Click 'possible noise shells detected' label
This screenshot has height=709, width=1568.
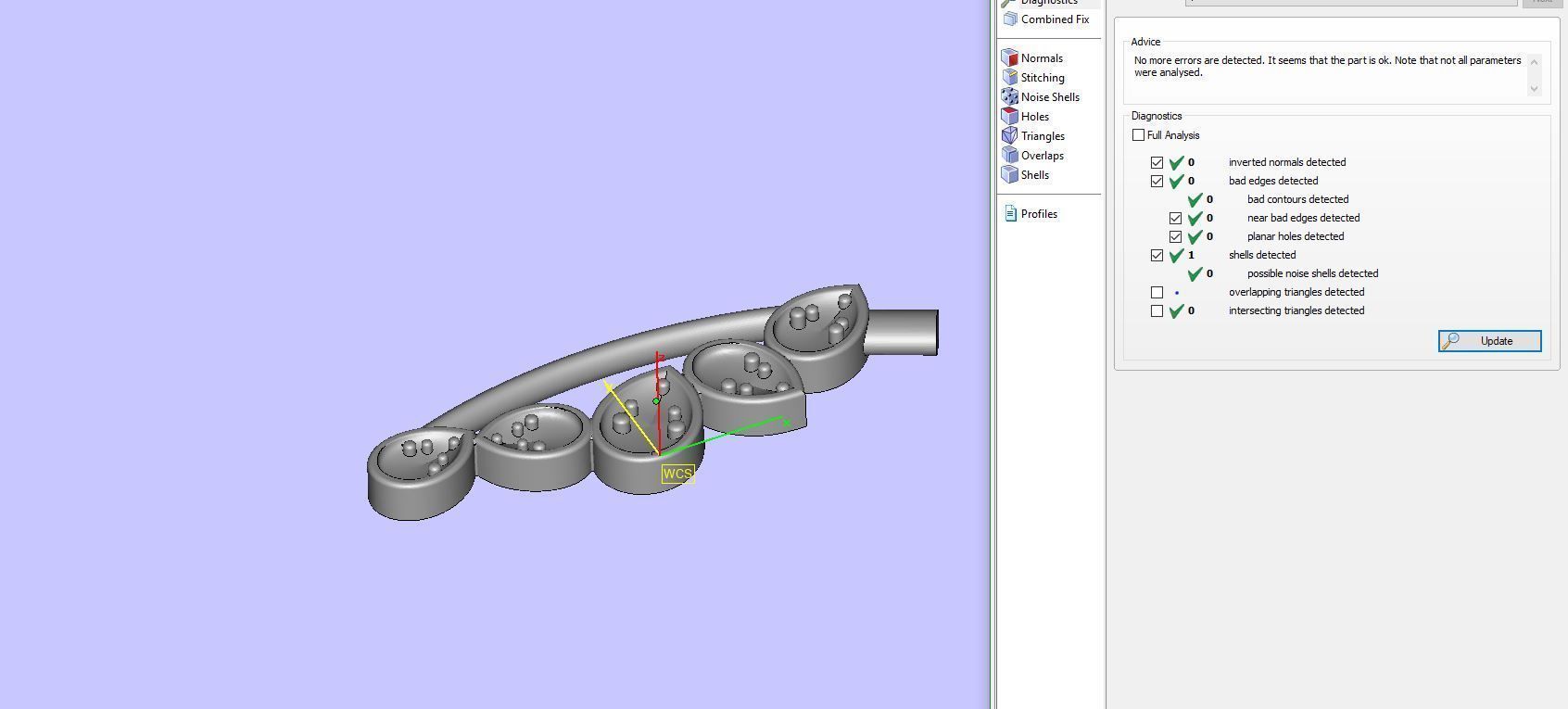click(1312, 273)
